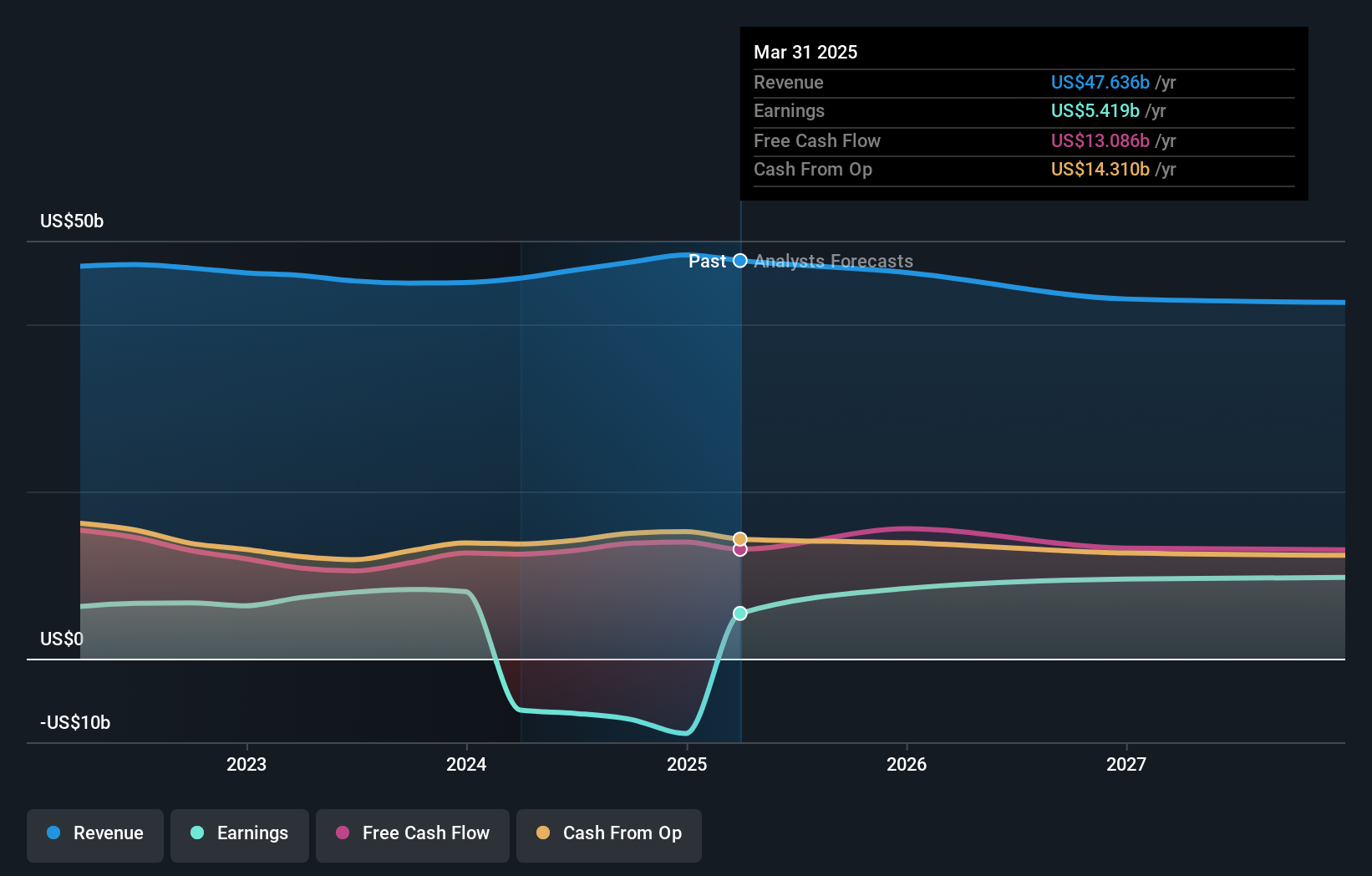The height and width of the screenshot is (876, 1372).
Task: Click the tooltip Earnings value US$5.419b
Action: [x=1095, y=110]
